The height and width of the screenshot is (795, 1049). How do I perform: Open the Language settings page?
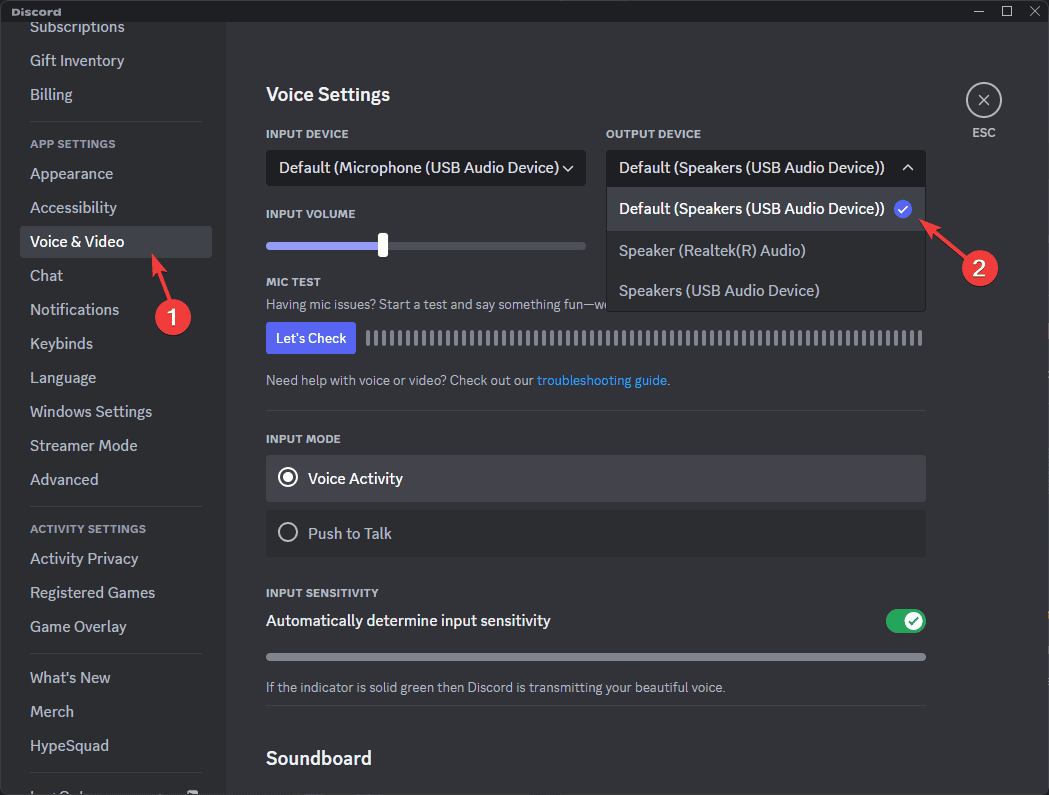63,377
